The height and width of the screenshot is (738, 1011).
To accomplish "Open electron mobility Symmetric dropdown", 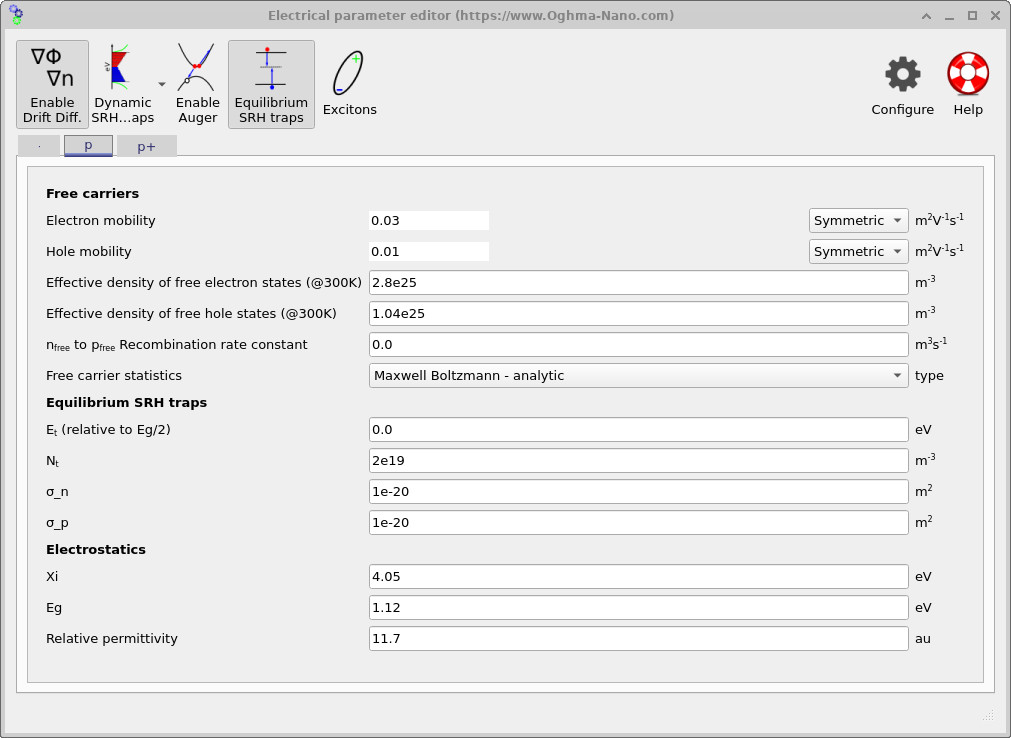I will [858, 220].
